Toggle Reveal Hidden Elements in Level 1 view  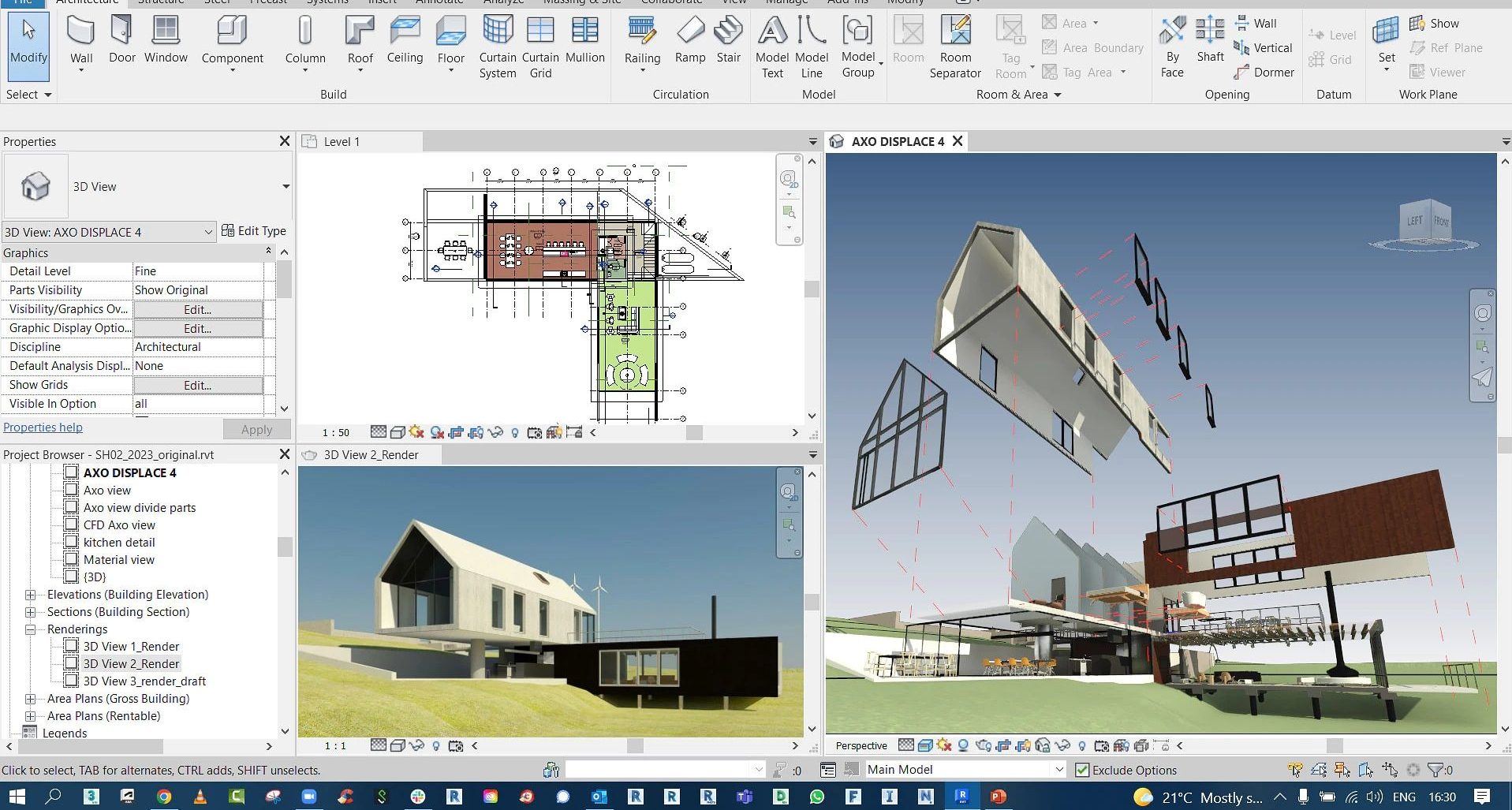click(515, 432)
